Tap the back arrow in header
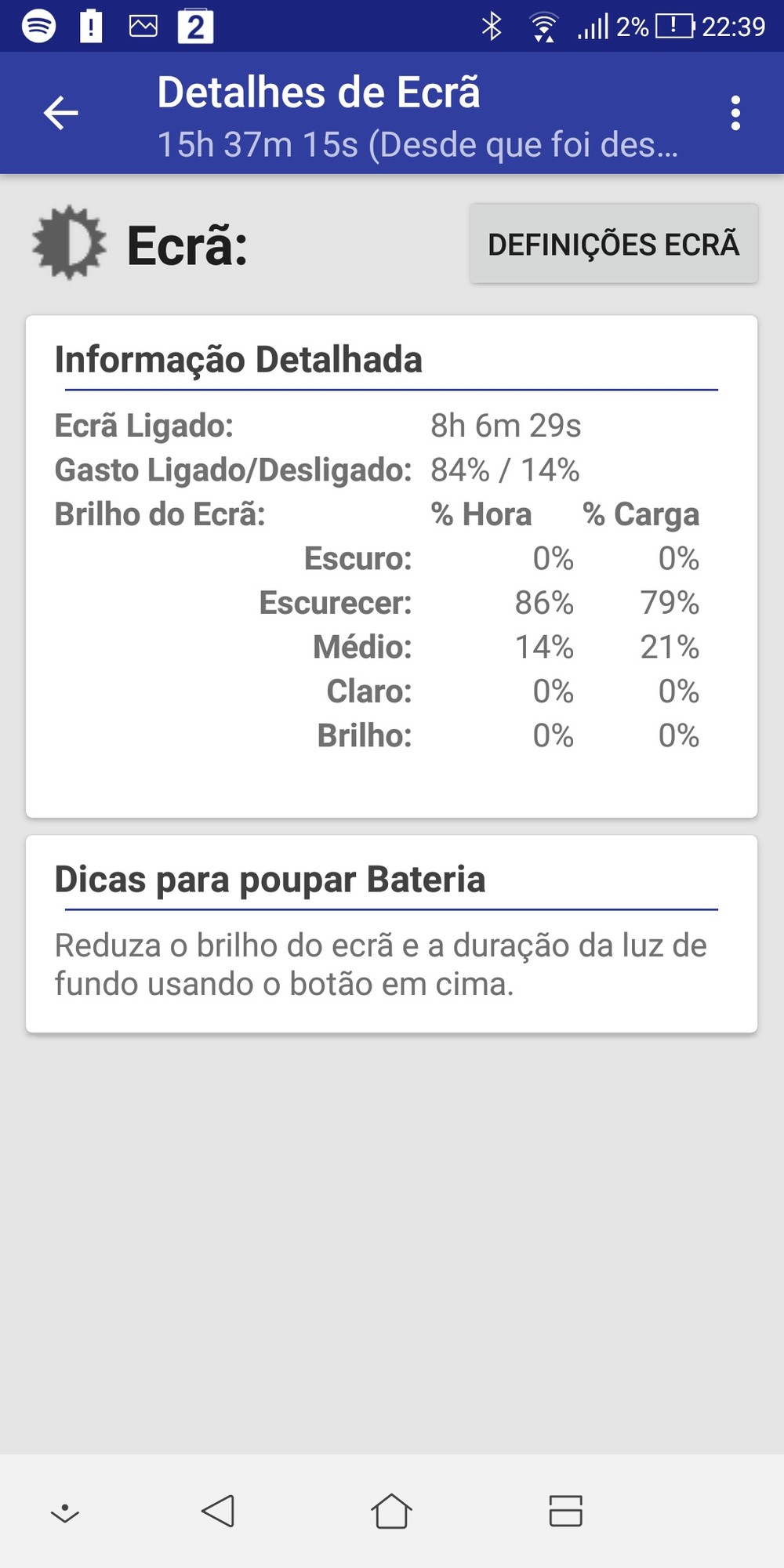784x1568 pixels. click(60, 113)
